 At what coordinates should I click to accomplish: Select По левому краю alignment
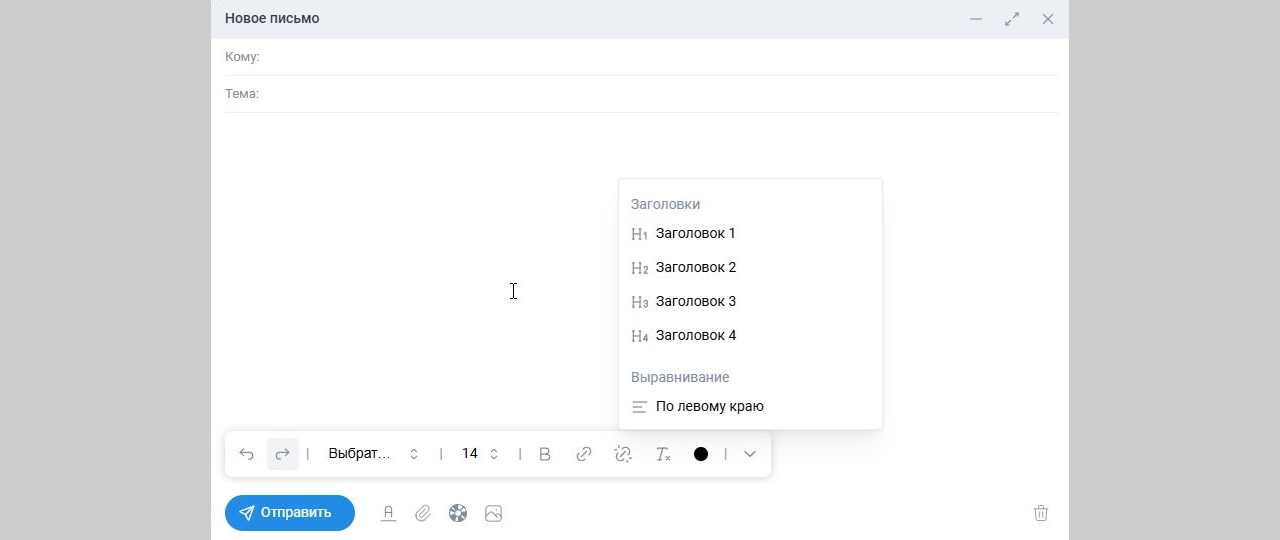[709, 407]
